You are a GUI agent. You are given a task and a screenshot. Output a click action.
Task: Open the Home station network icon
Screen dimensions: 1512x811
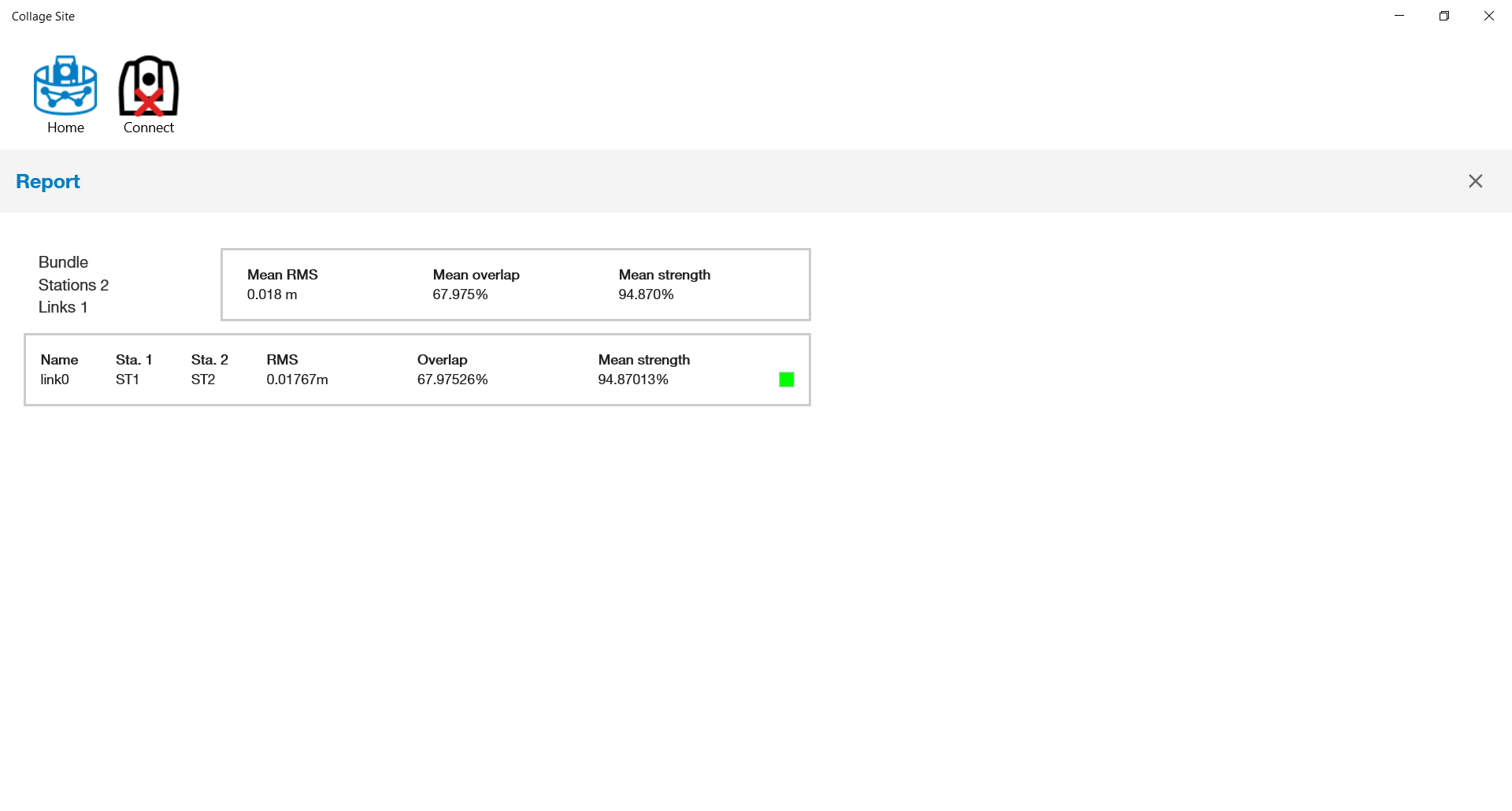click(65, 86)
